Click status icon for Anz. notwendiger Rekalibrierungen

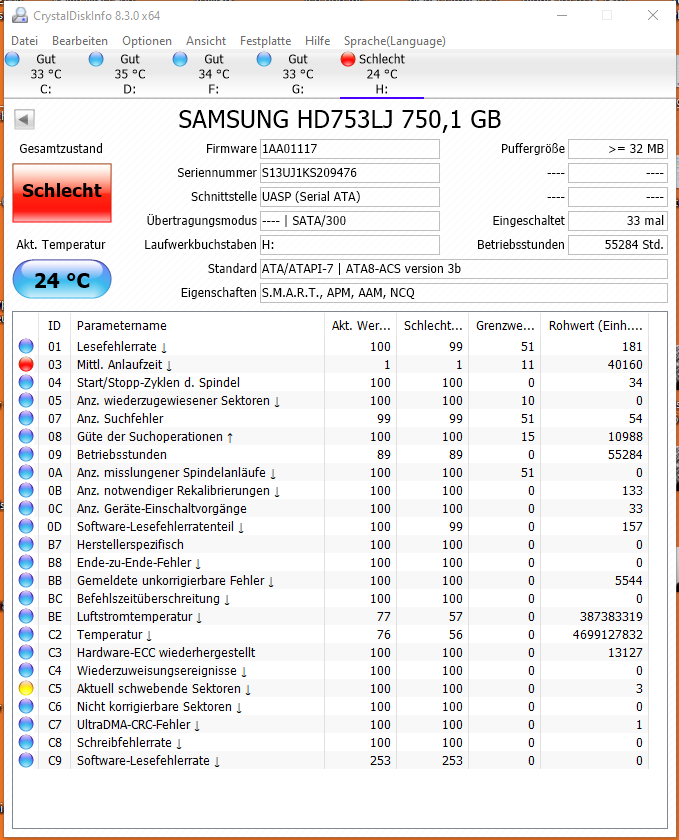(x=26, y=490)
